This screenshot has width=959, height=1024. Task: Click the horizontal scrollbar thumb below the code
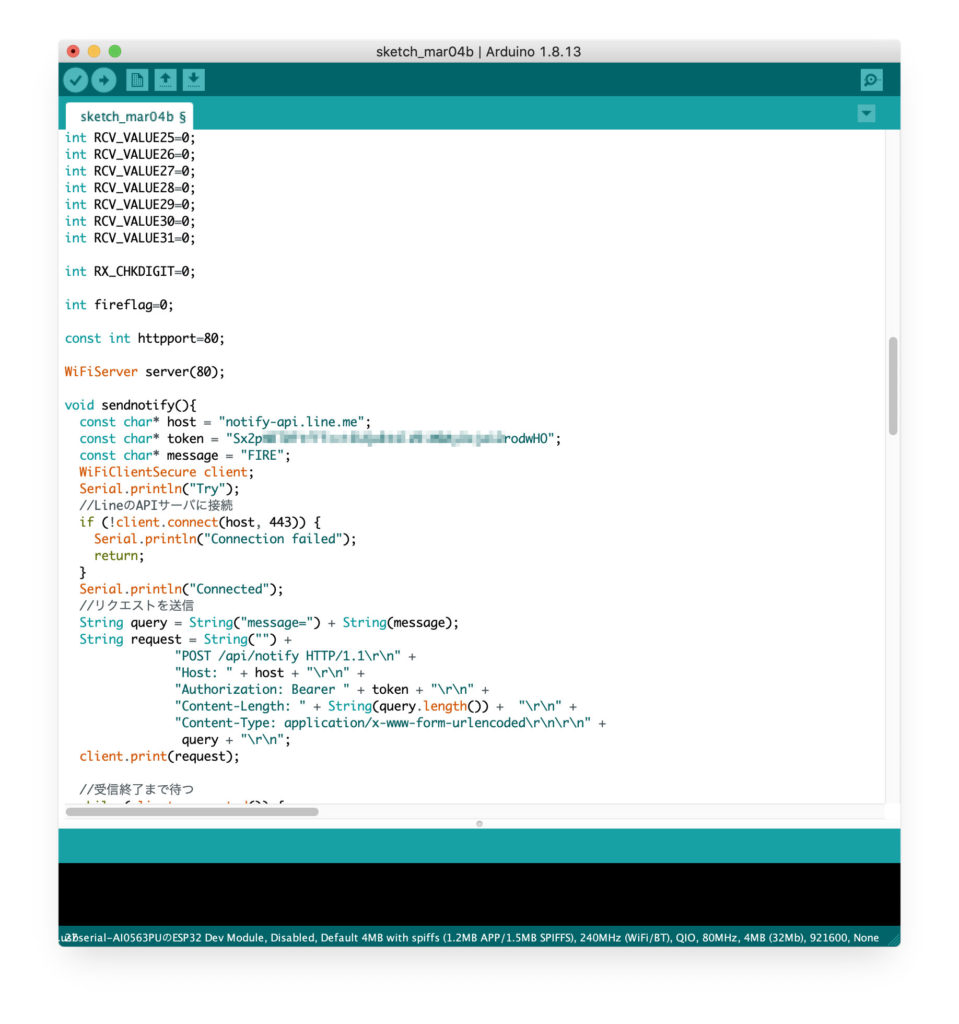pos(192,812)
